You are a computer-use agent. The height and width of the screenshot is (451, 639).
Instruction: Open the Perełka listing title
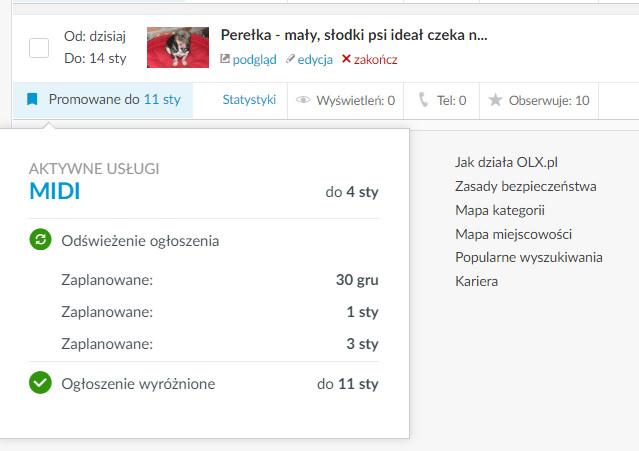[354, 35]
